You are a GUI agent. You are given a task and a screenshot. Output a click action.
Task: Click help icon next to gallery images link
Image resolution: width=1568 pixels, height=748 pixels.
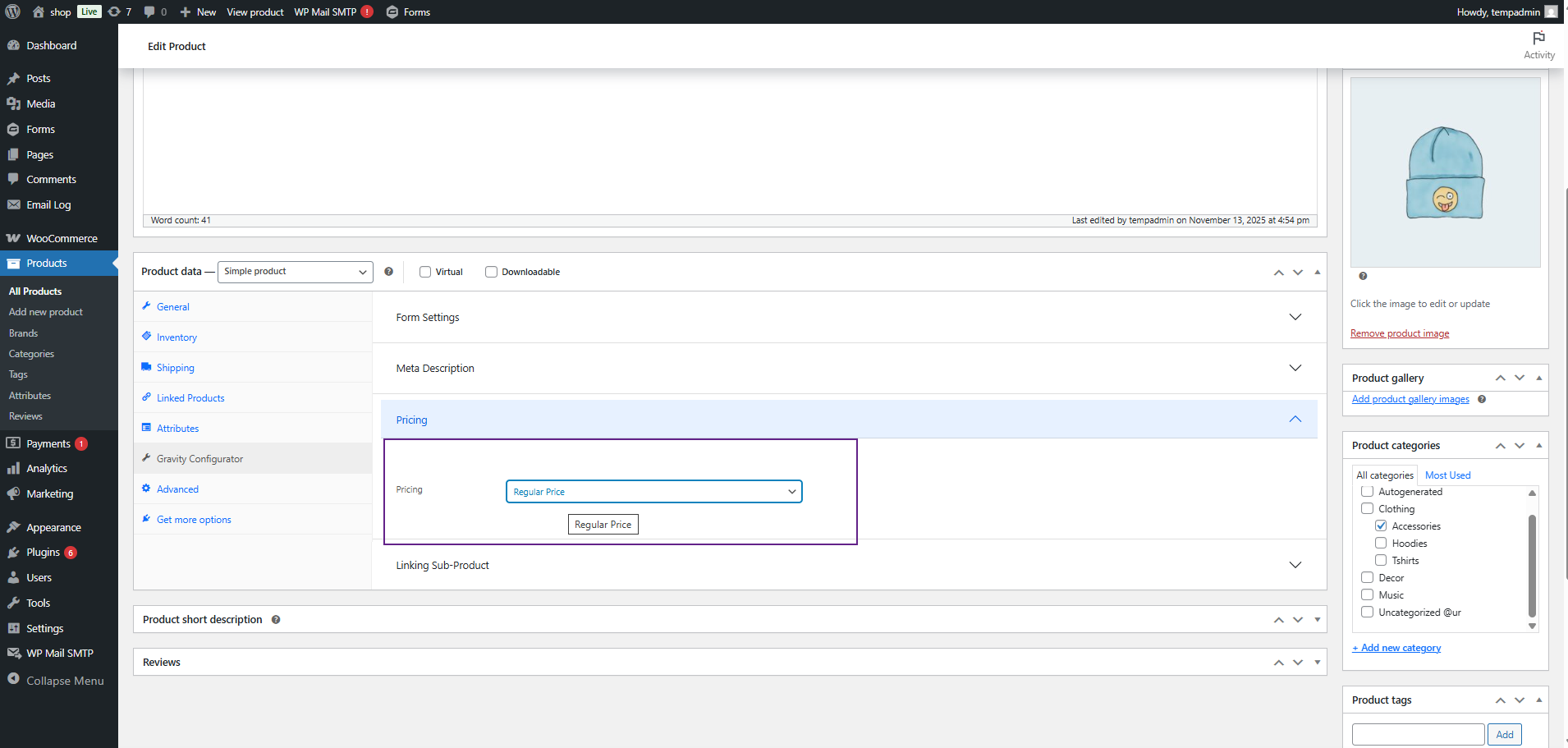pos(1482,399)
